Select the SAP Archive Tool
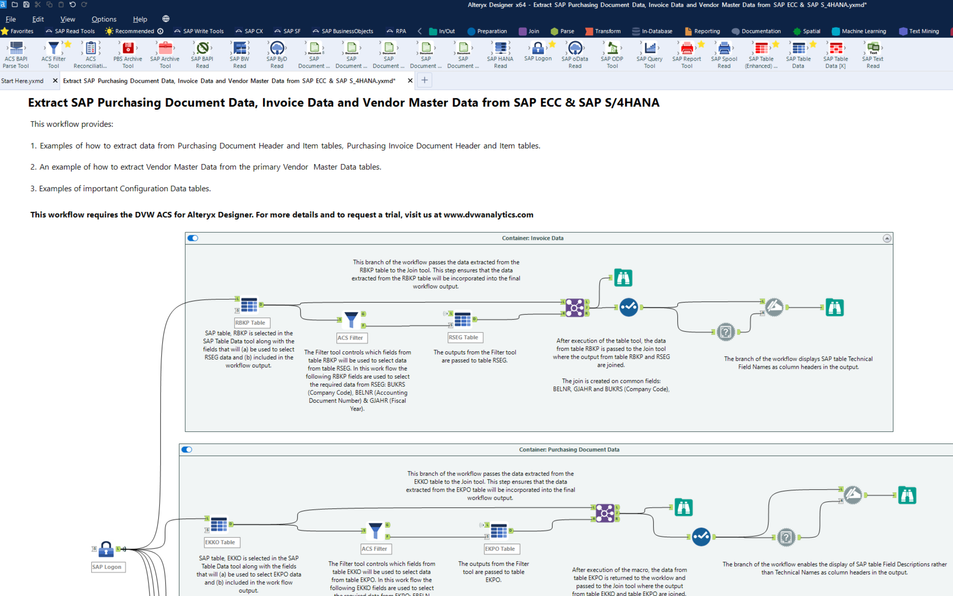 [165, 55]
